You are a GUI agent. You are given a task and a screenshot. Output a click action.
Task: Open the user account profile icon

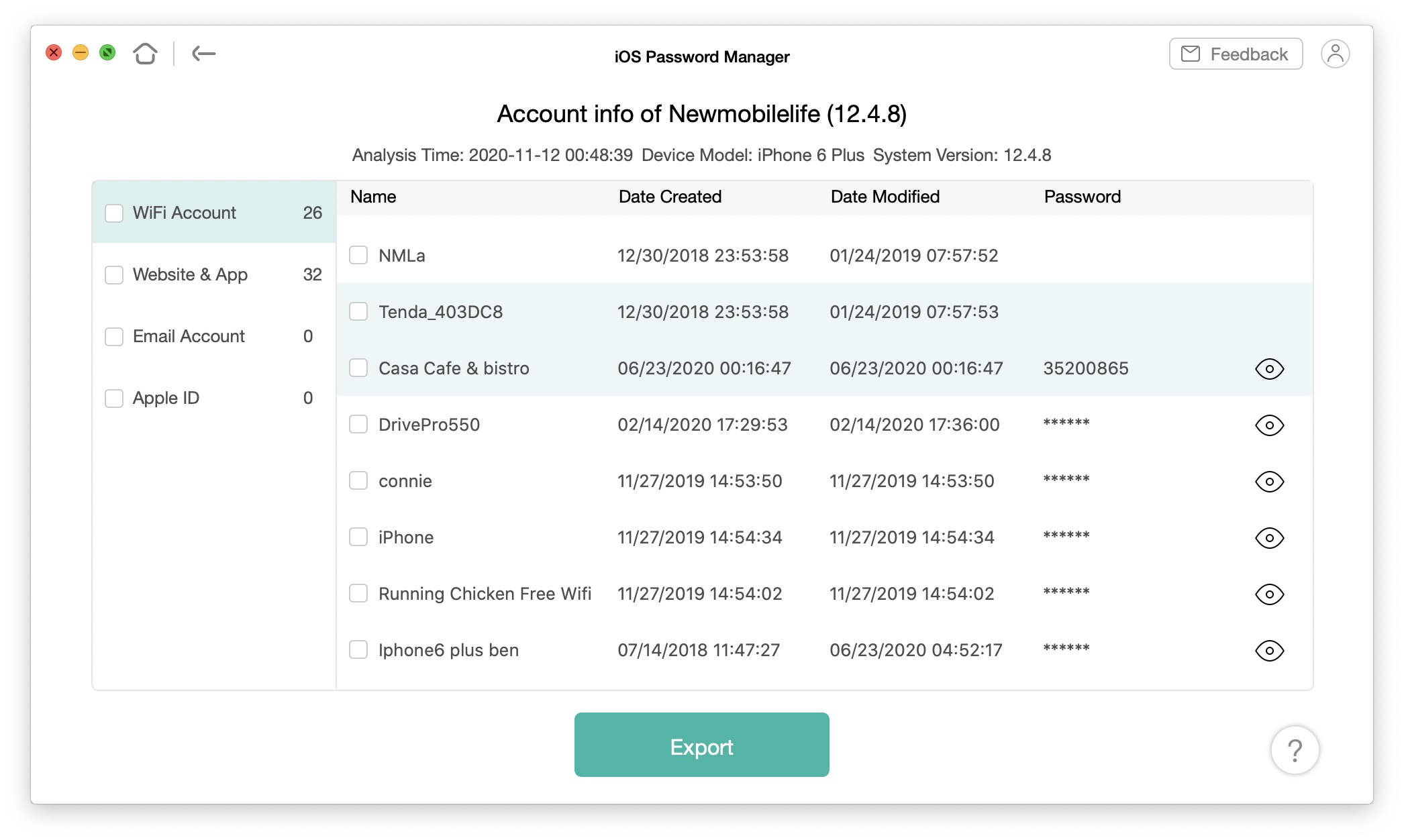[x=1335, y=54]
